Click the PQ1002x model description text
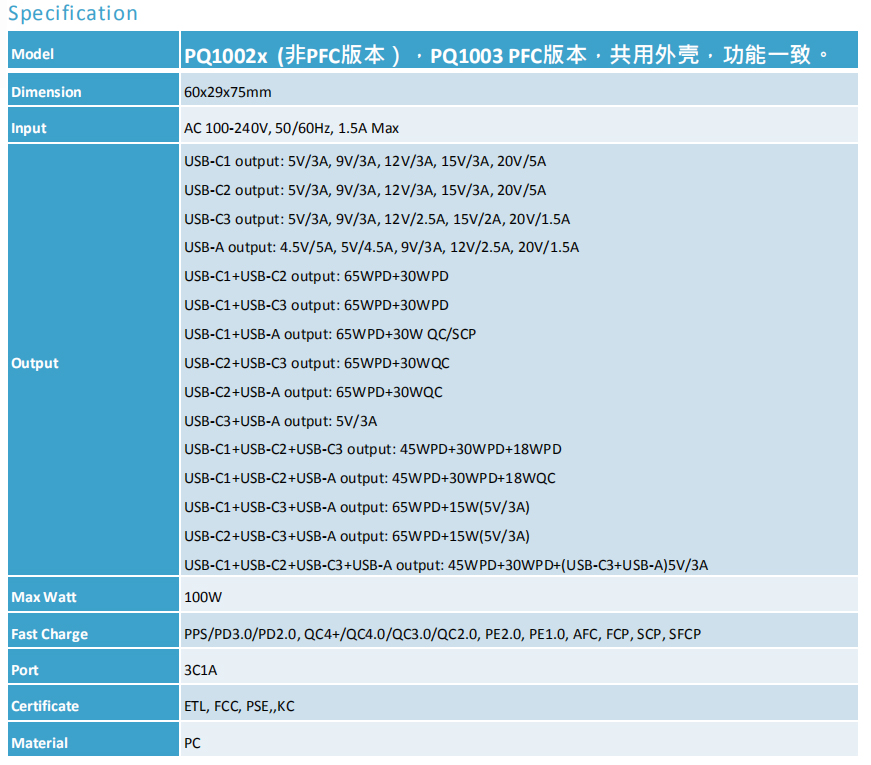 (506, 55)
